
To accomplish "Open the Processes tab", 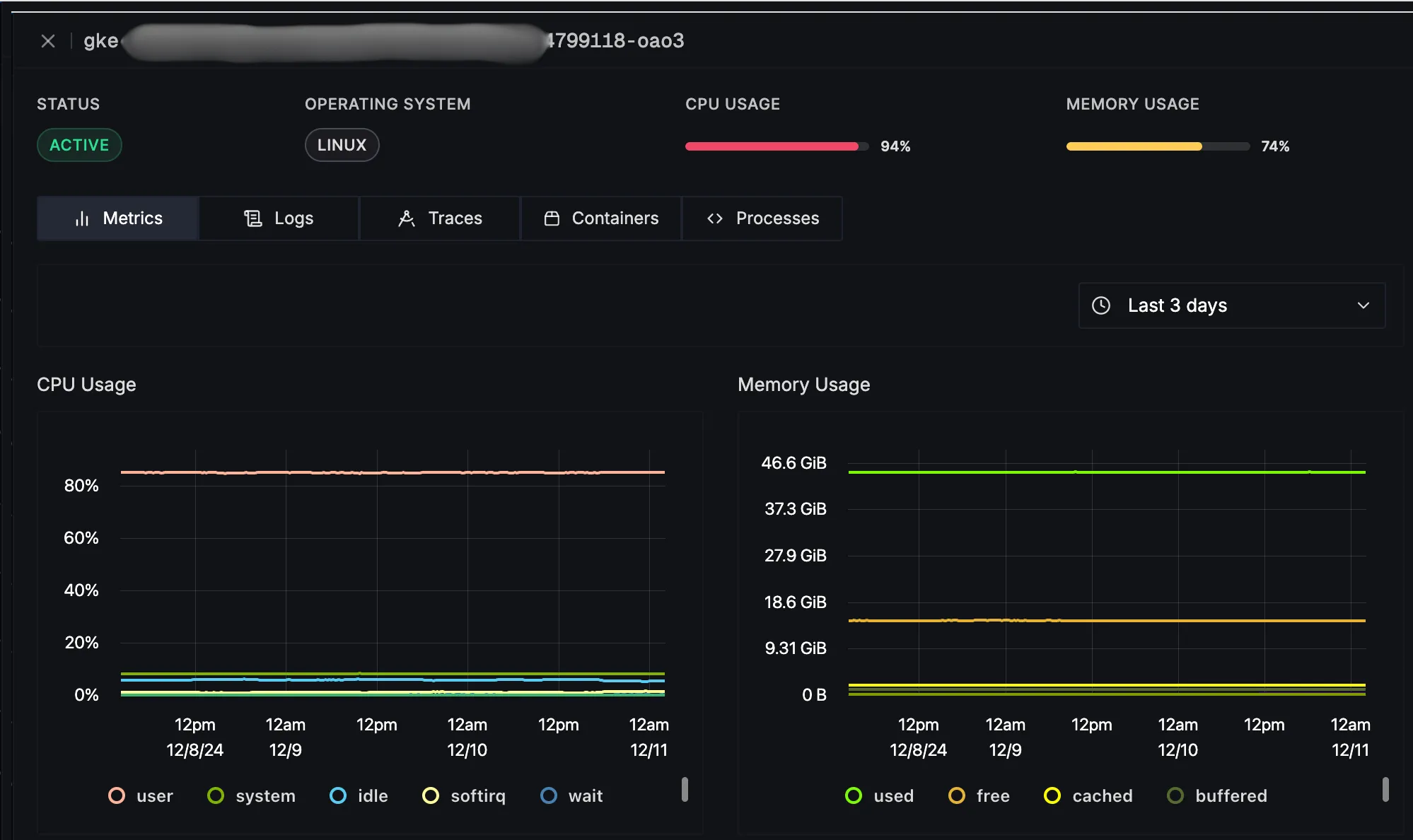I will coord(762,218).
